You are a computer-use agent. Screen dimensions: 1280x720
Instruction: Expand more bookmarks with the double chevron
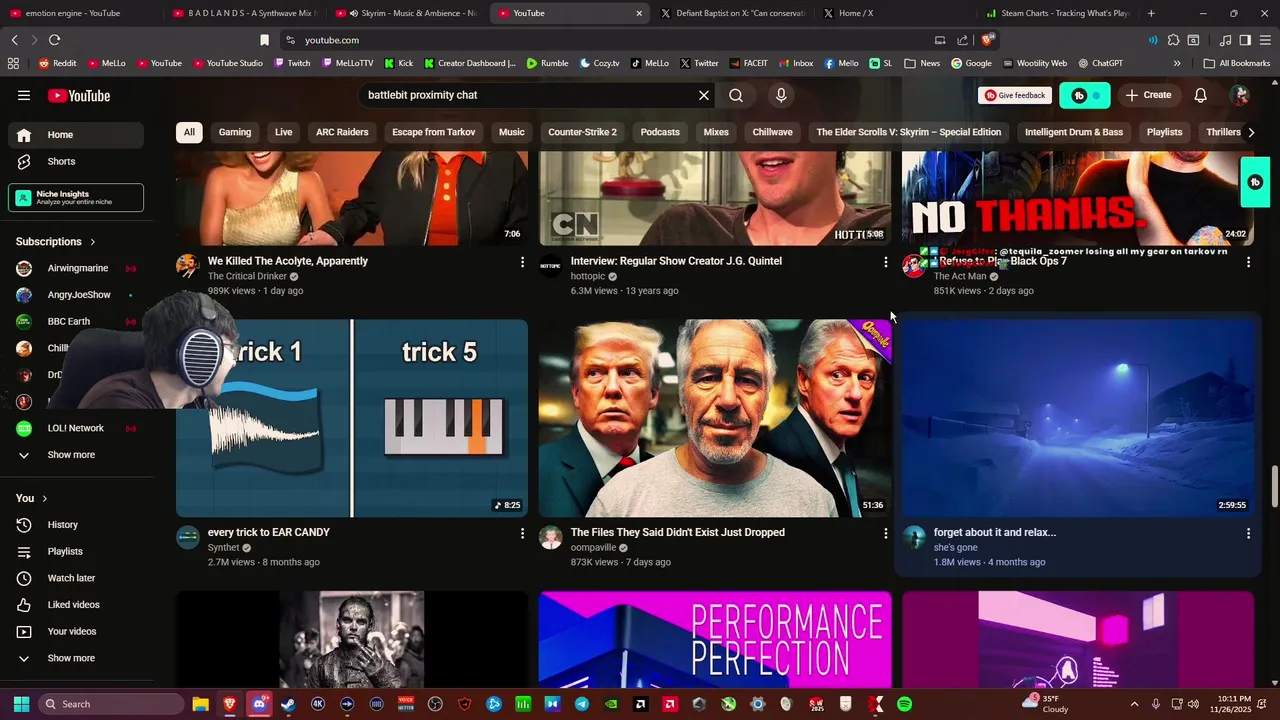(x=1177, y=63)
